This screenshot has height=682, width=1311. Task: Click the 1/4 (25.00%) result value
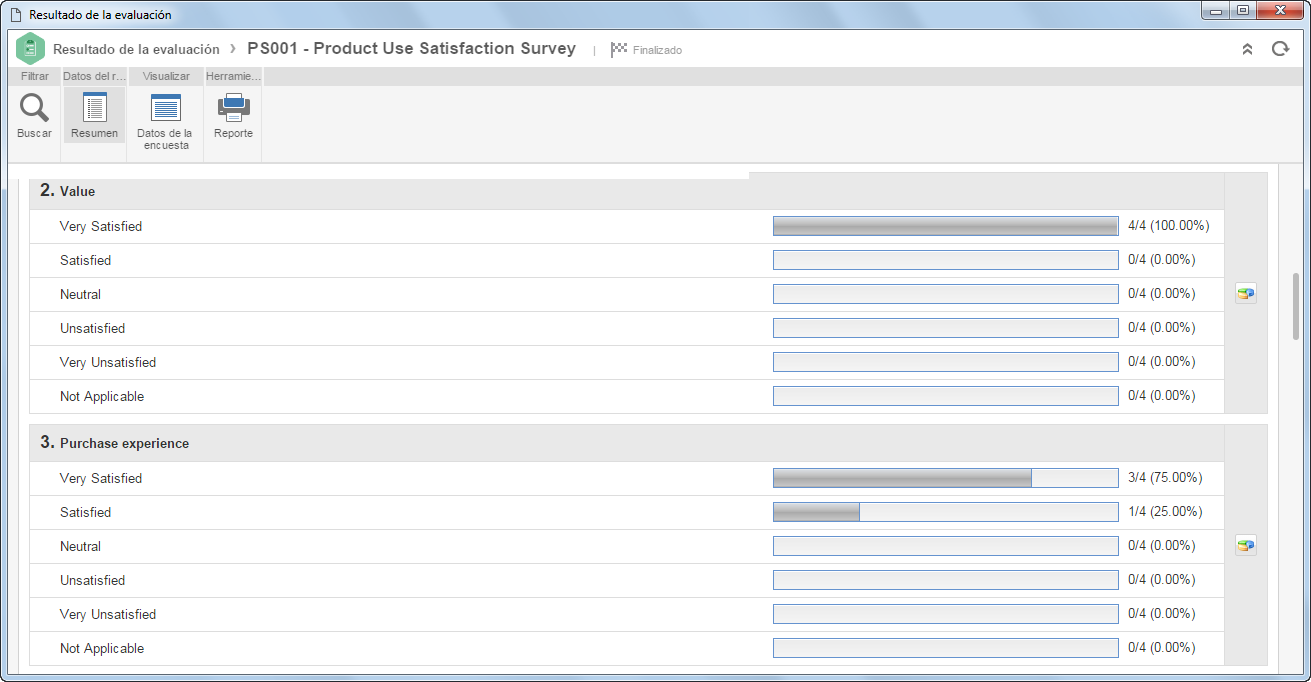[1164, 512]
